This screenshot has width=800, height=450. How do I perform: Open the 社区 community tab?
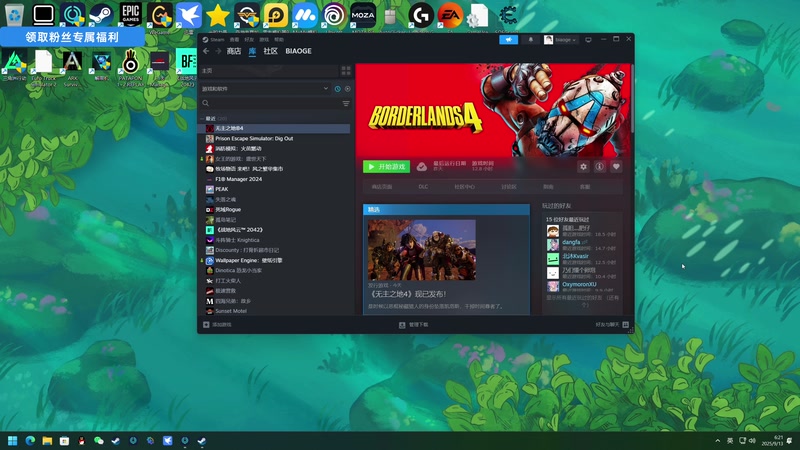270,51
